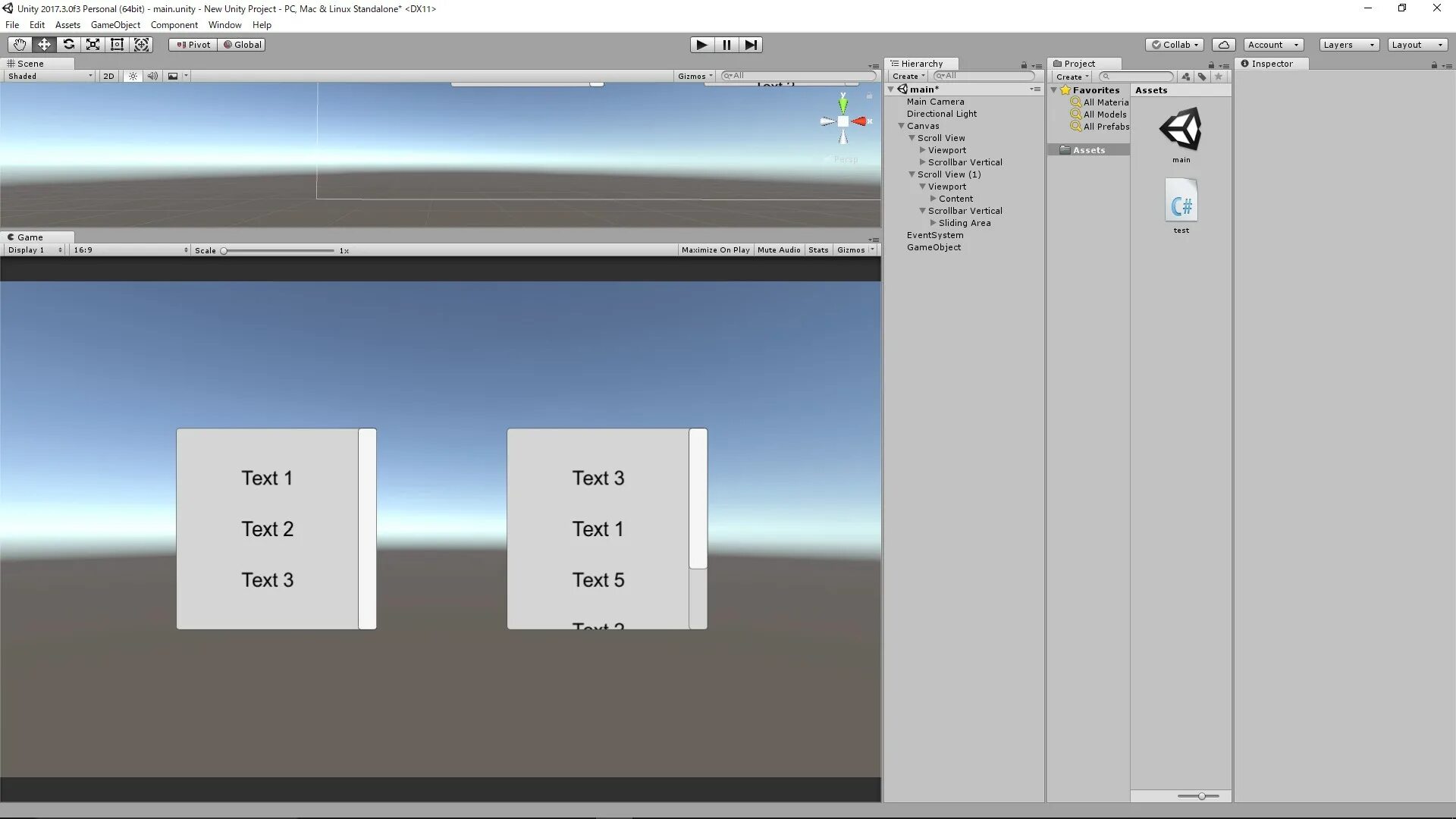Select the Scale tool icon
This screenshot has height=819, width=1456.
coord(93,45)
